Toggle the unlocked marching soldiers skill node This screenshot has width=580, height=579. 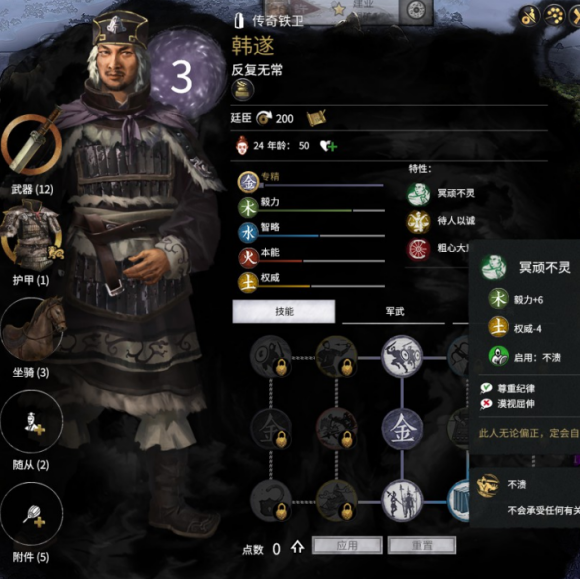[402, 357]
